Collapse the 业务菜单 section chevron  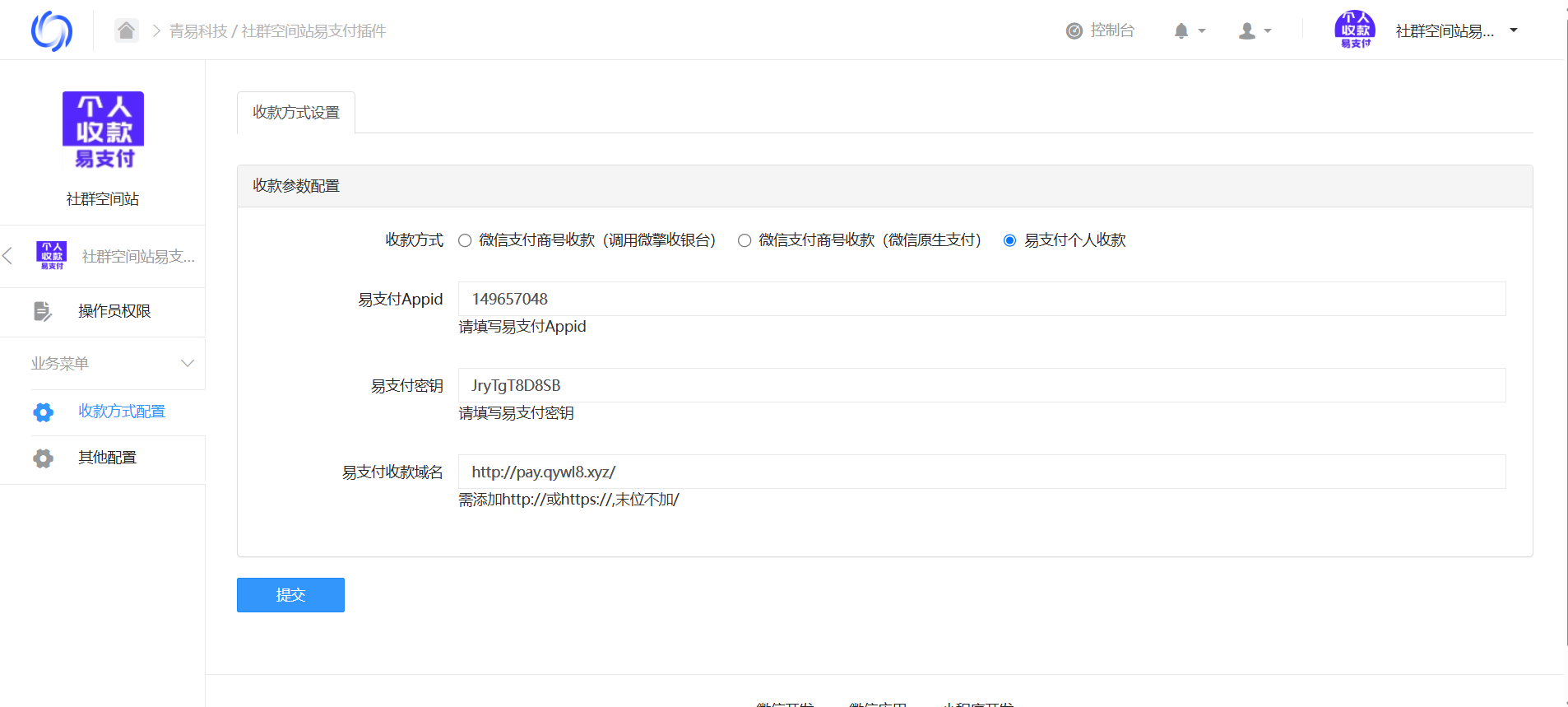click(x=188, y=363)
